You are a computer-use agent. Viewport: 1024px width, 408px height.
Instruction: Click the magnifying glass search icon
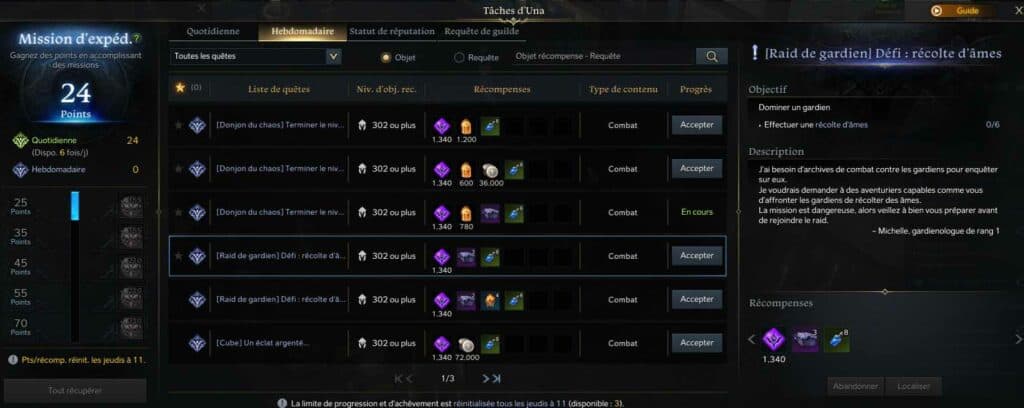(x=712, y=57)
